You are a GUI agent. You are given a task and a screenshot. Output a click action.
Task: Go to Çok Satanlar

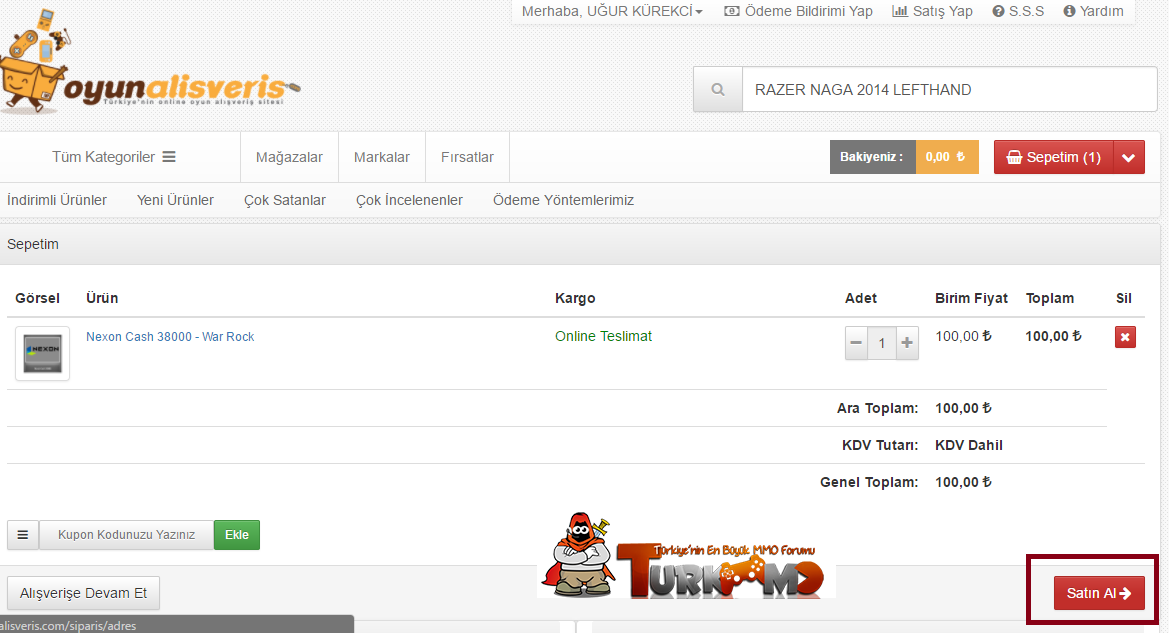click(x=285, y=201)
